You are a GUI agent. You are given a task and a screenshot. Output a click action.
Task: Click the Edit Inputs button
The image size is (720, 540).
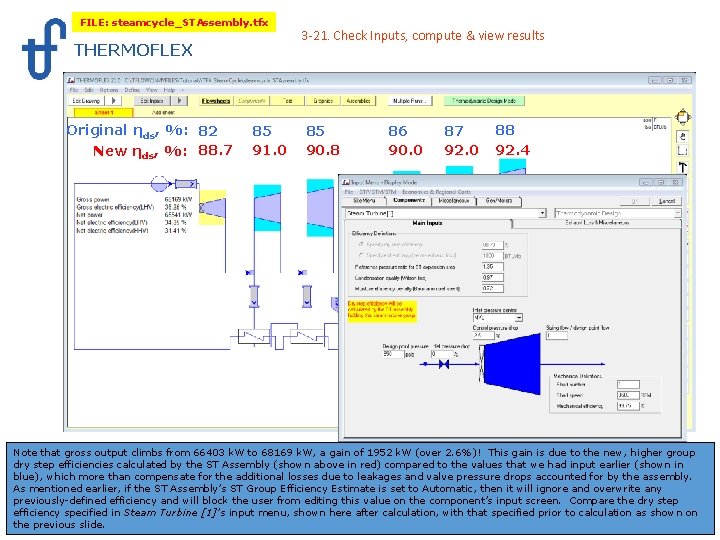pos(152,101)
